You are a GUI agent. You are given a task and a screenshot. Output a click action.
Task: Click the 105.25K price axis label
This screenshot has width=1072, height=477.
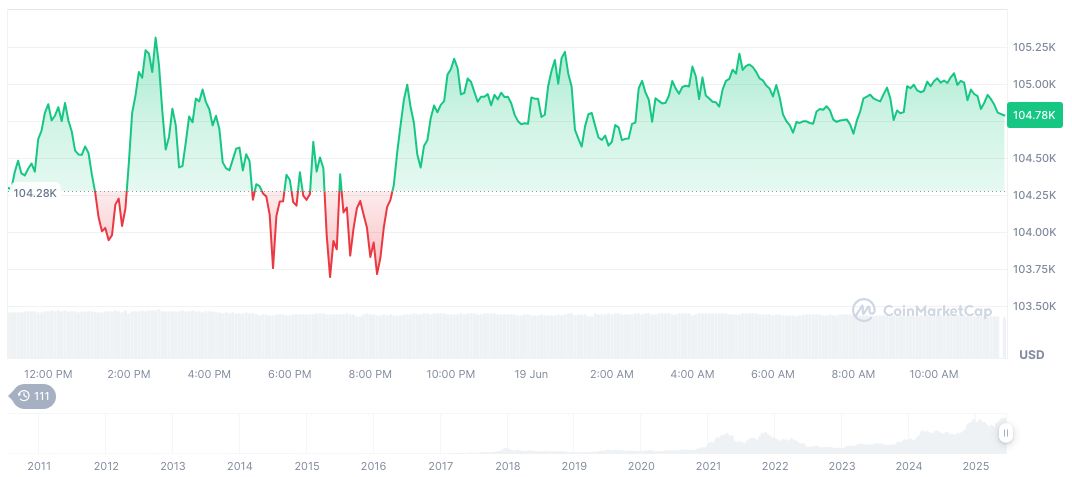(x=1034, y=47)
